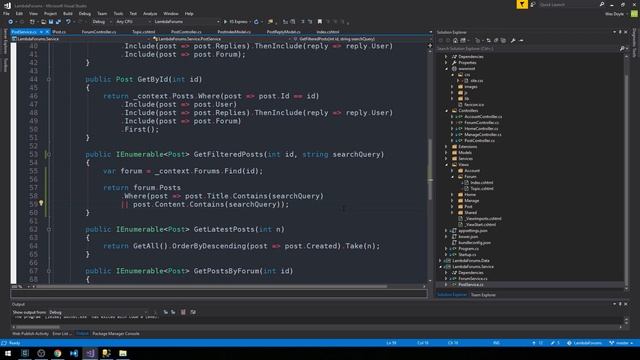Viewport: 640px width, 360px height.
Task: Open the Any CPU platform dropdown
Action: pyautogui.click(x=133, y=22)
